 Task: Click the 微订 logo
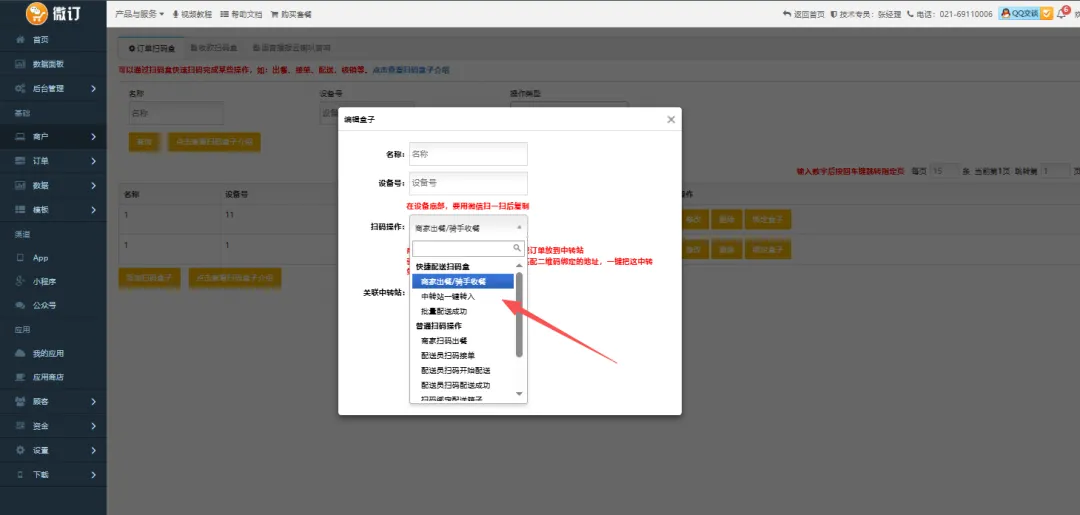click(53, 13)
